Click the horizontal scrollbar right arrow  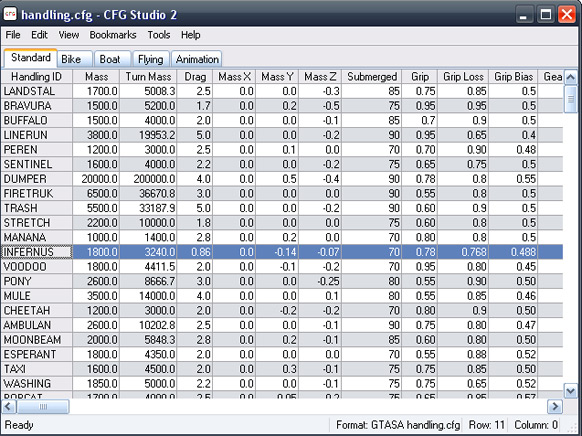(555, 406)
